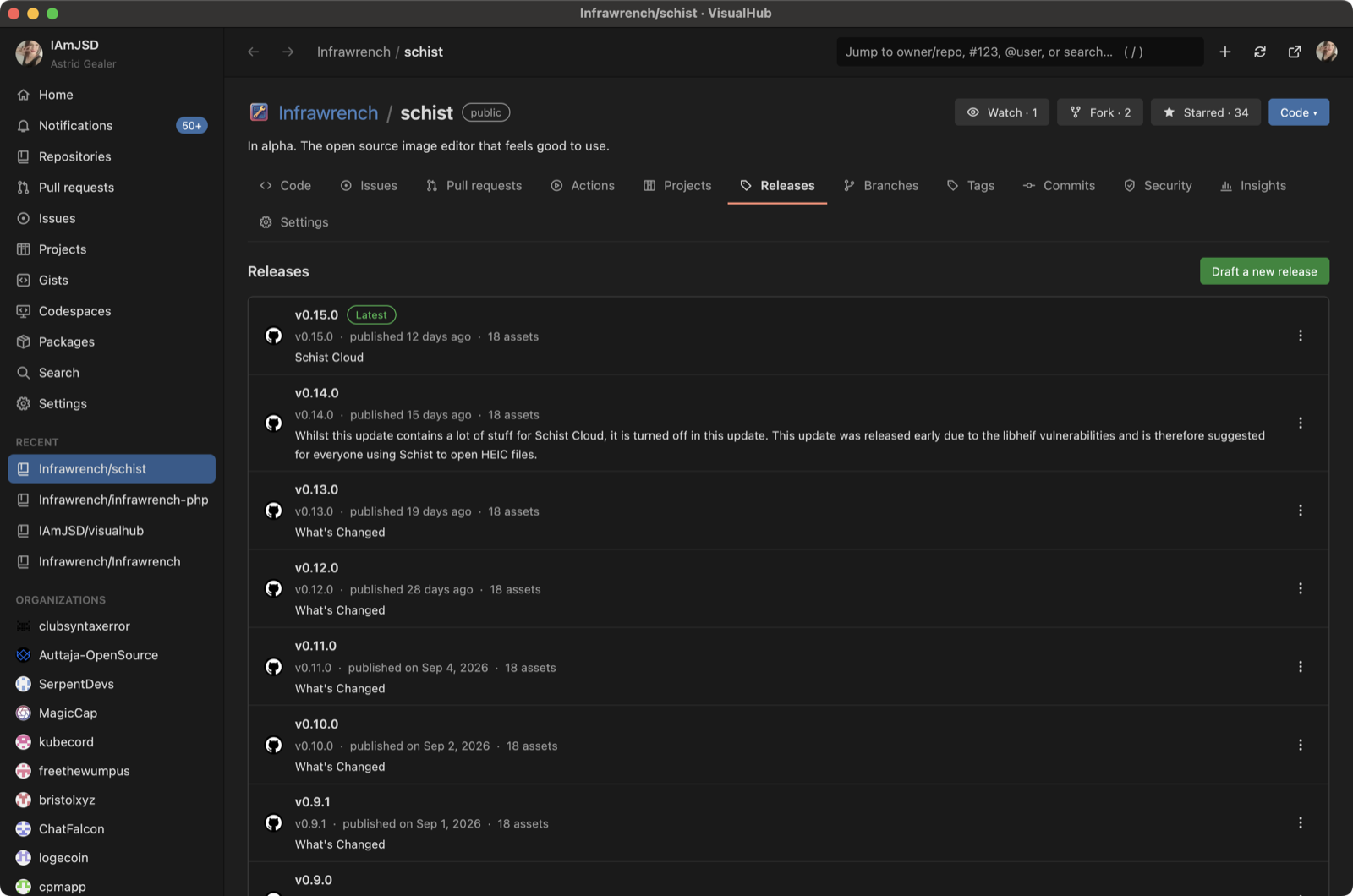Open the Code dropdown button
The width and height of the screenshot is (1353, 896).
pyautogui.click(x=1299, y=112)
